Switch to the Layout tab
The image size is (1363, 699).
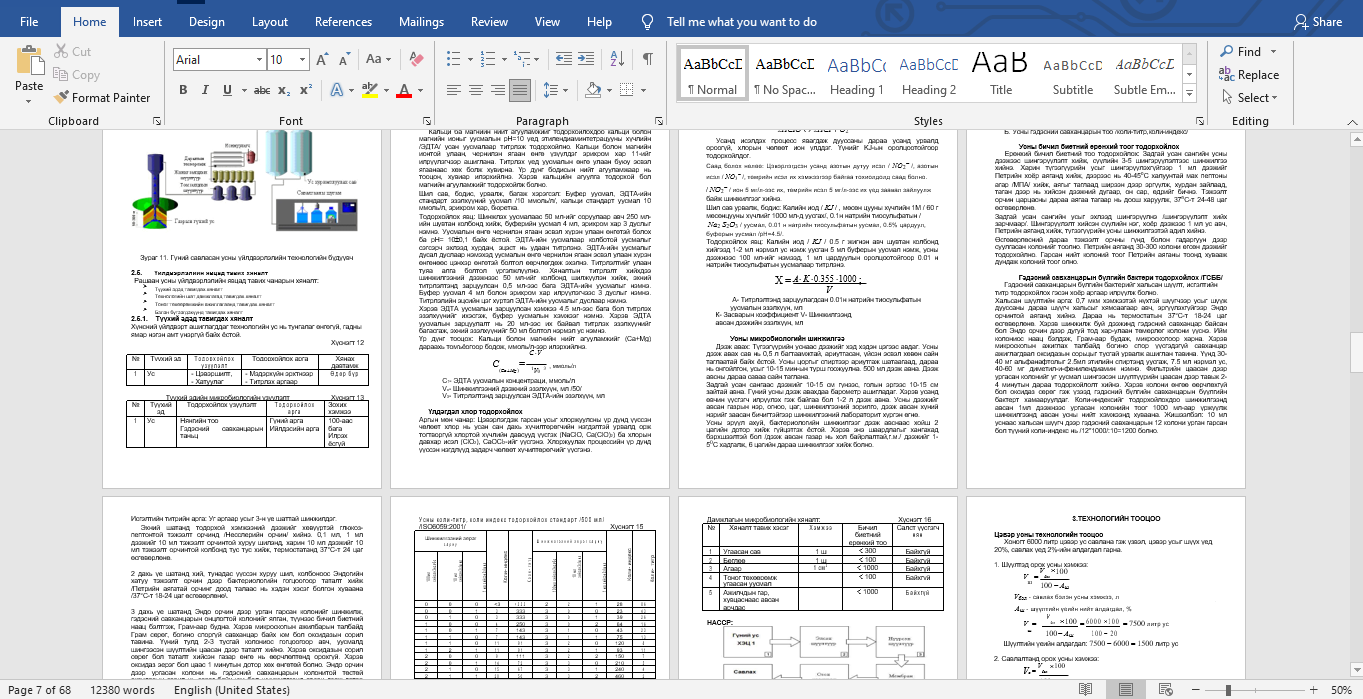tap(270, 21)
